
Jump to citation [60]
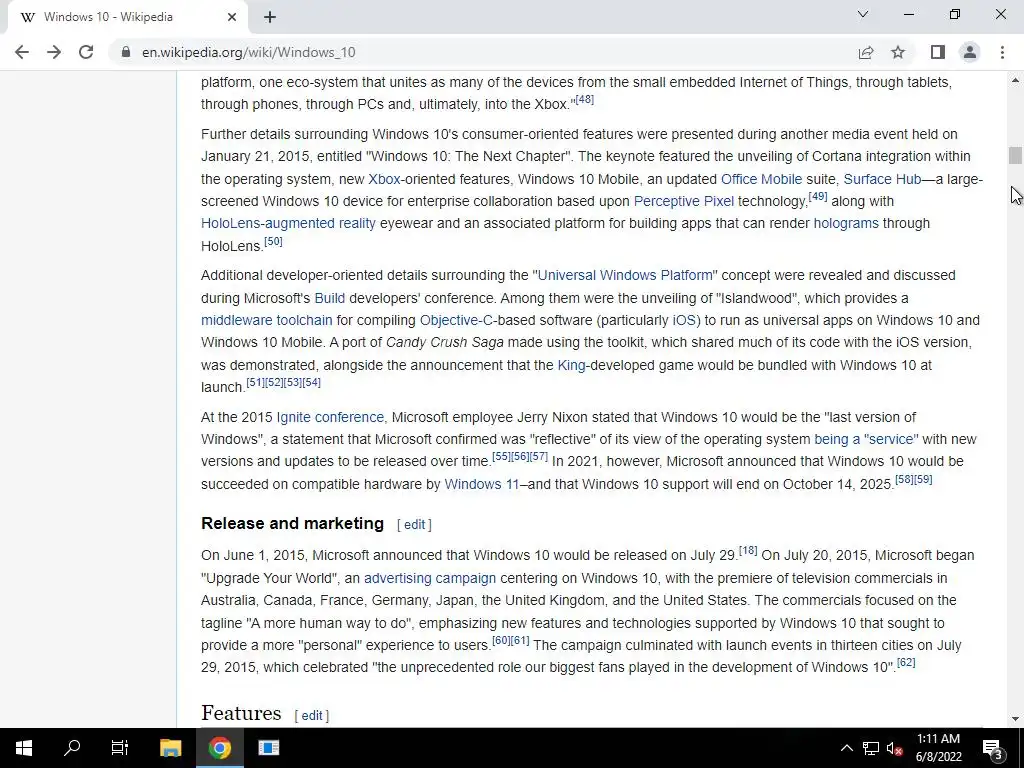[x=501, y=641]
